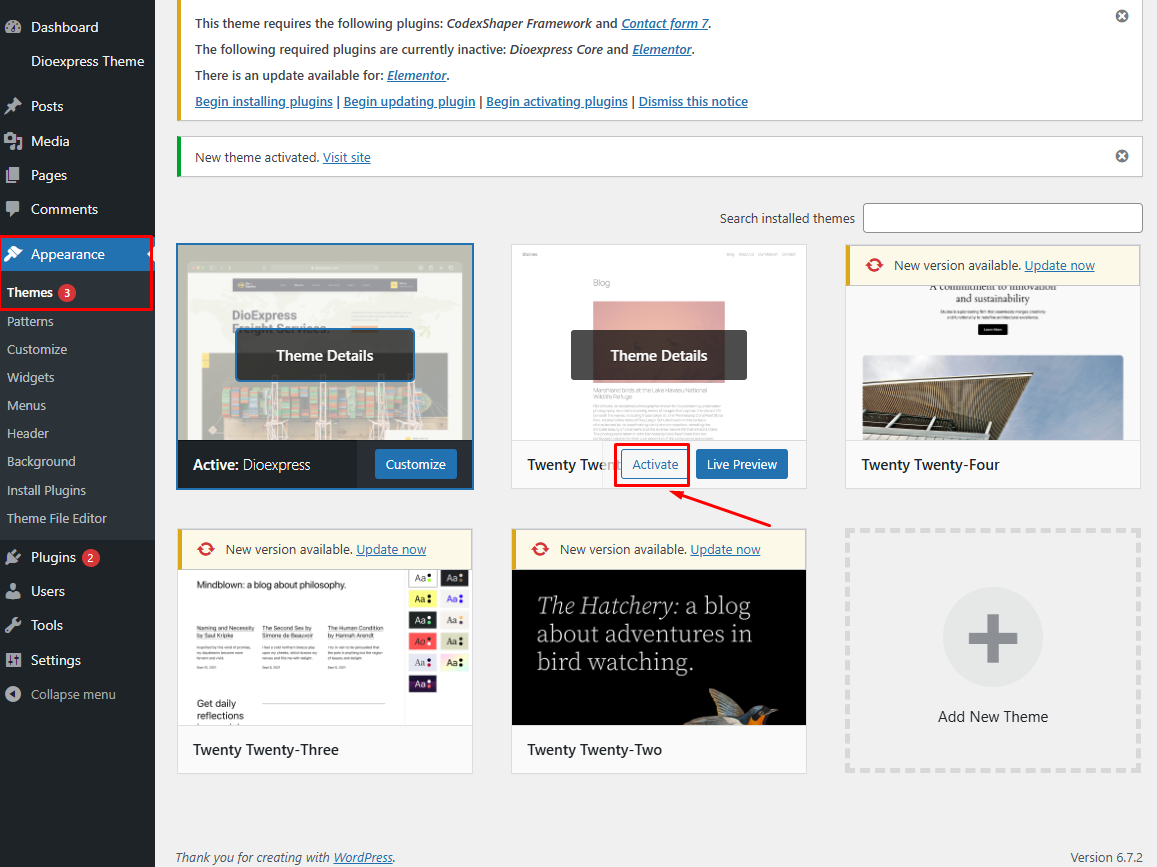The width and height of the screenshot is (1157, 867).
Task: Open the Appearance menu section
Action: pyautogui.click(x=67, y=254)
